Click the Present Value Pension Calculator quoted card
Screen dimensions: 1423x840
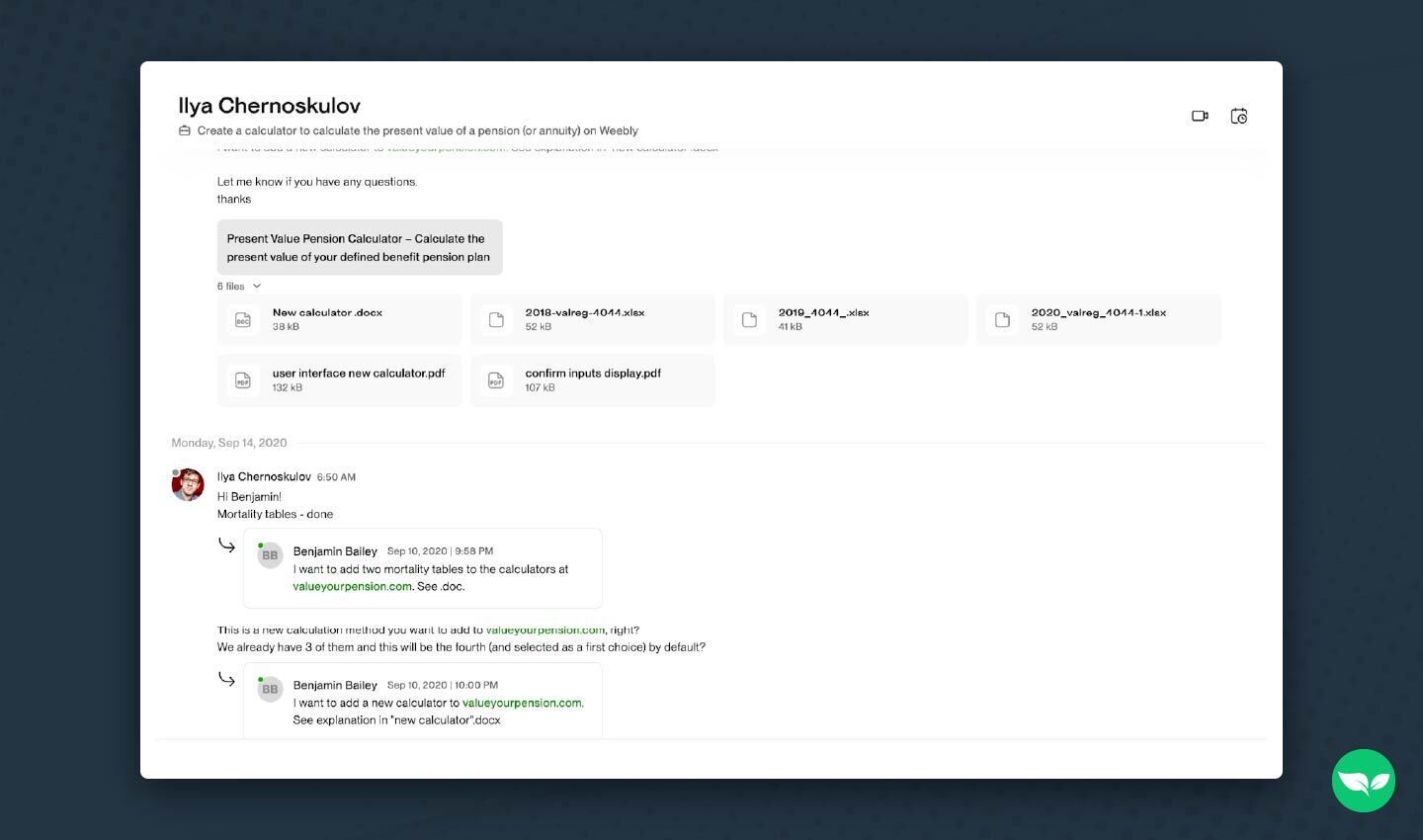pos(360,247)
